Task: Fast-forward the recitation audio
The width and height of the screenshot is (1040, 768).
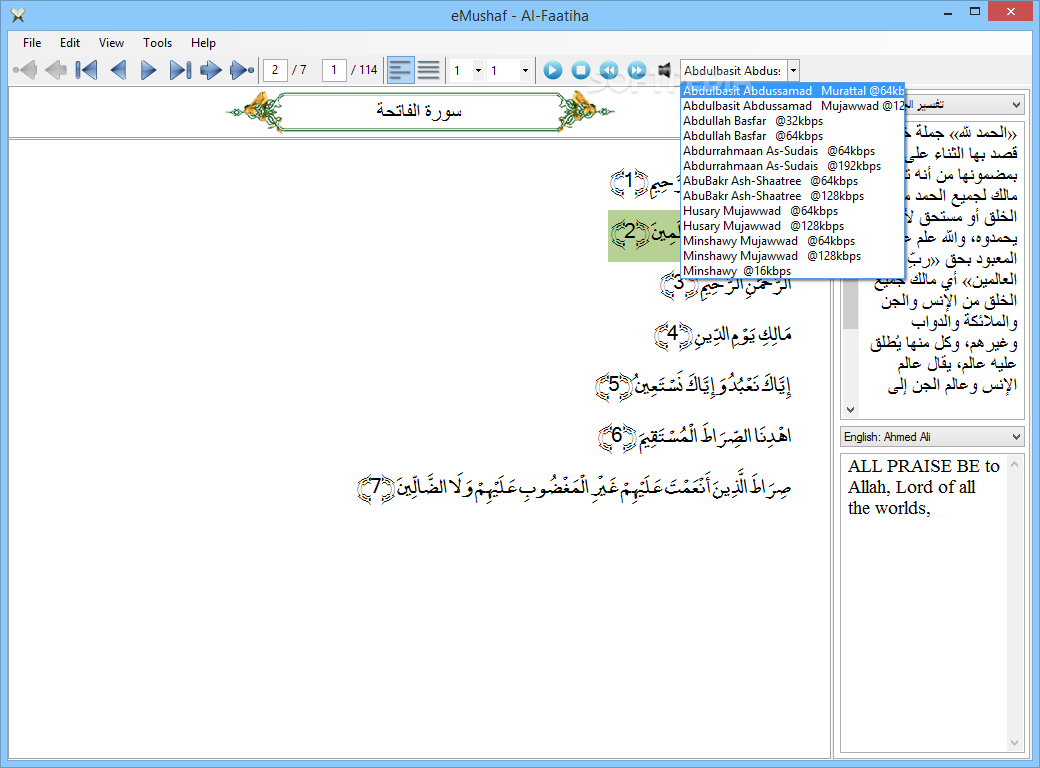Action: point(637,70)
